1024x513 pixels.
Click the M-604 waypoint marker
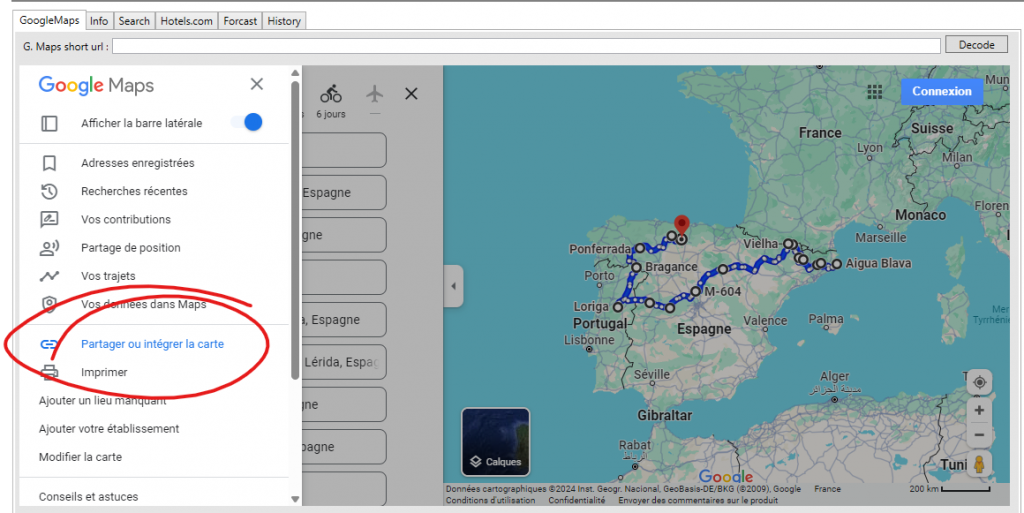tap(696, 291)
